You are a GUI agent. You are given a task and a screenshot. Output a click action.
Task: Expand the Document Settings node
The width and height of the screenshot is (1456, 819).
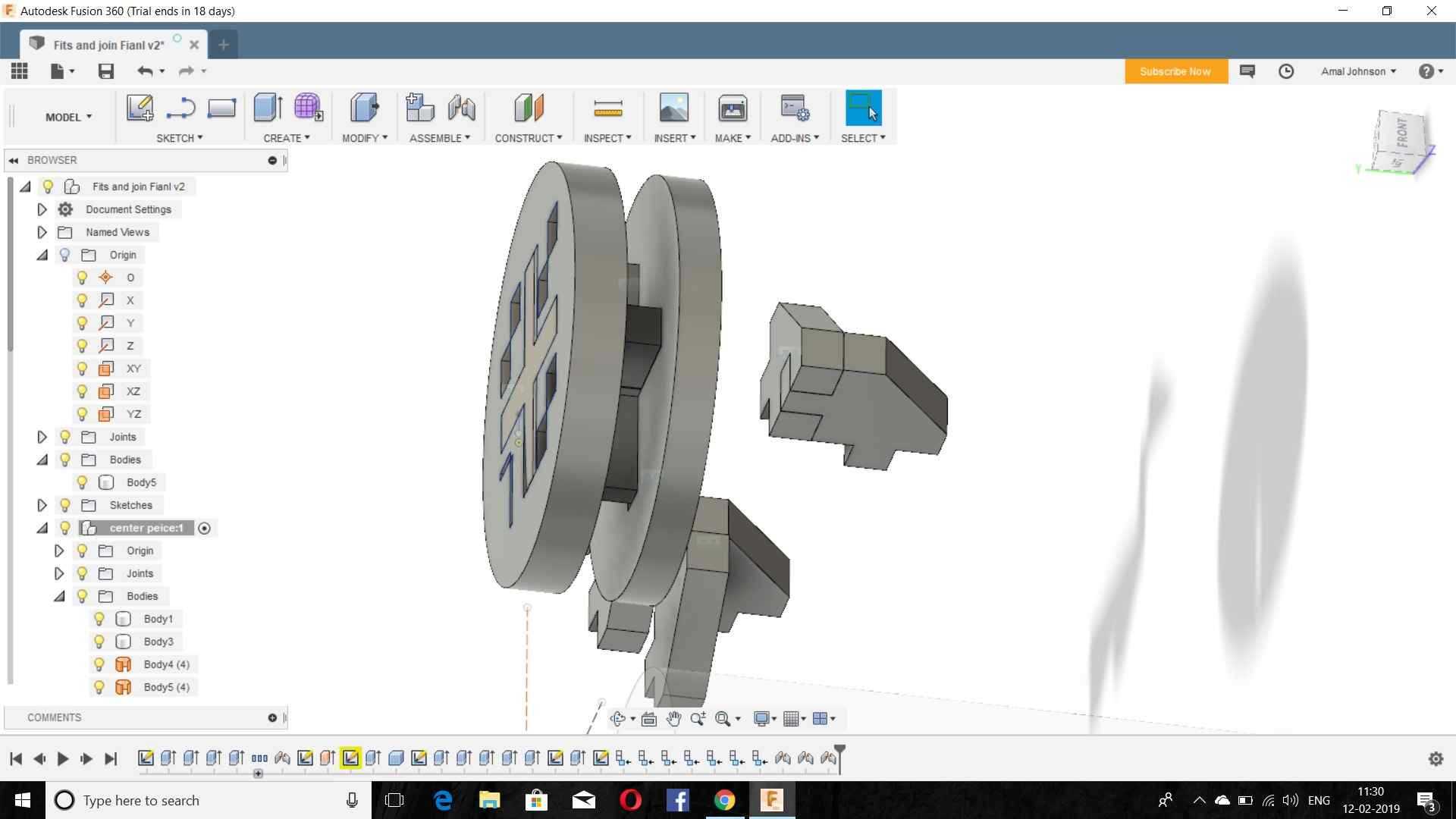click(42, 209)
